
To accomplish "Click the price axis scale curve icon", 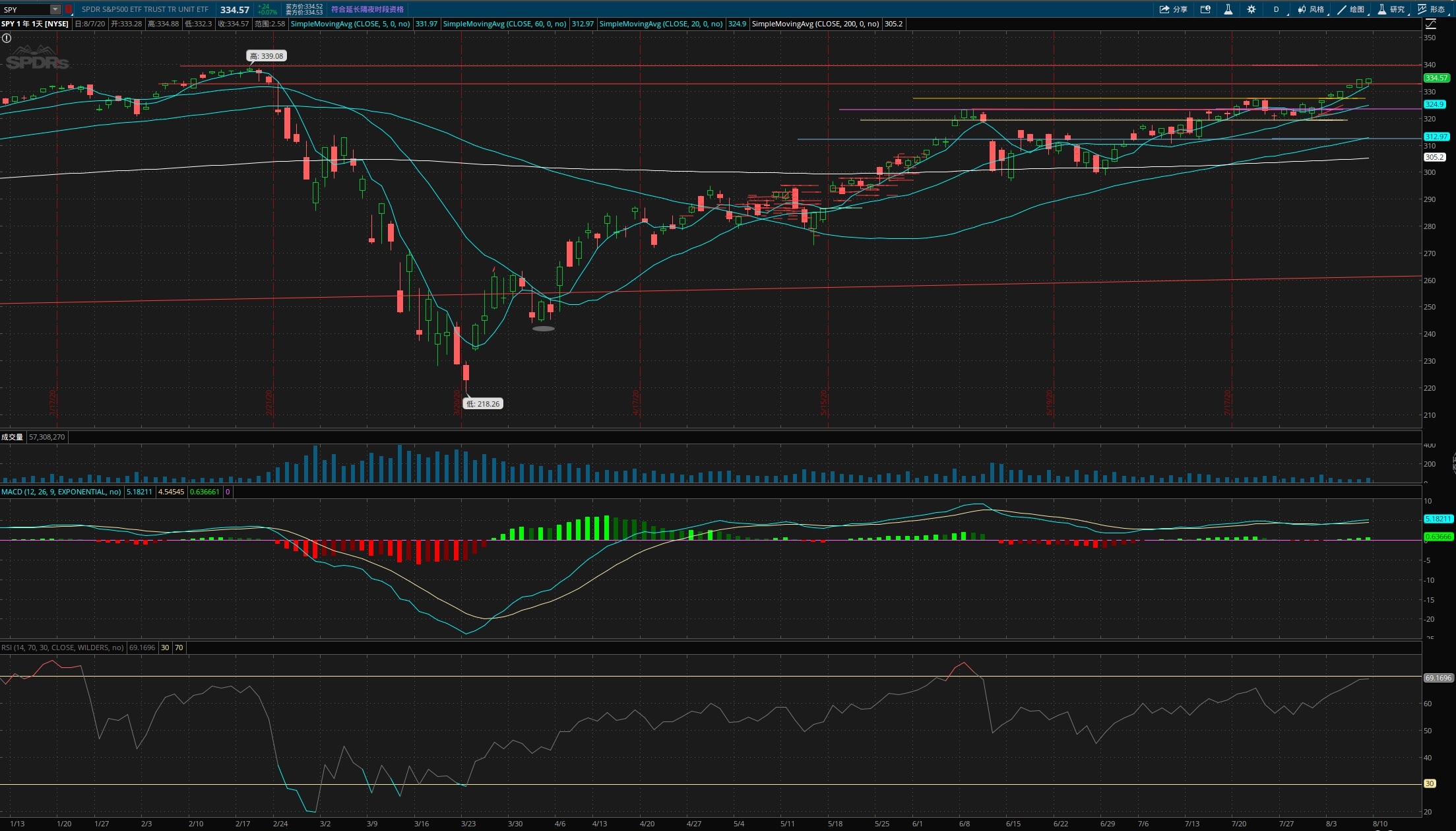I will click(x=1431, y=24).
